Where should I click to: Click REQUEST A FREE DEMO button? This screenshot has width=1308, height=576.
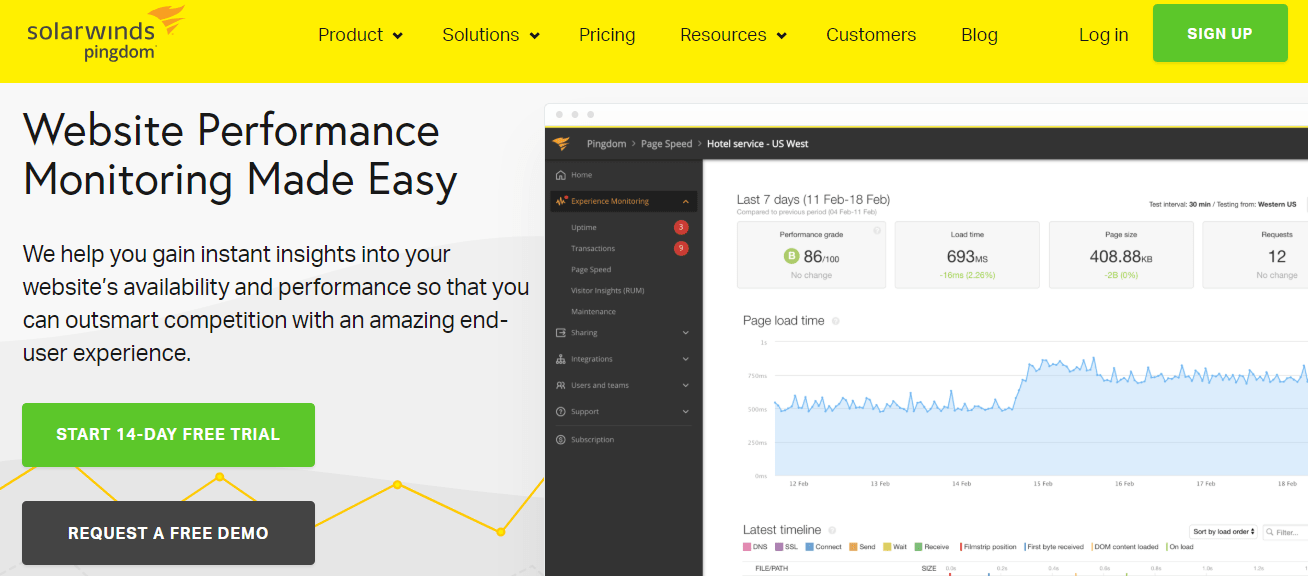click(168, 533)
